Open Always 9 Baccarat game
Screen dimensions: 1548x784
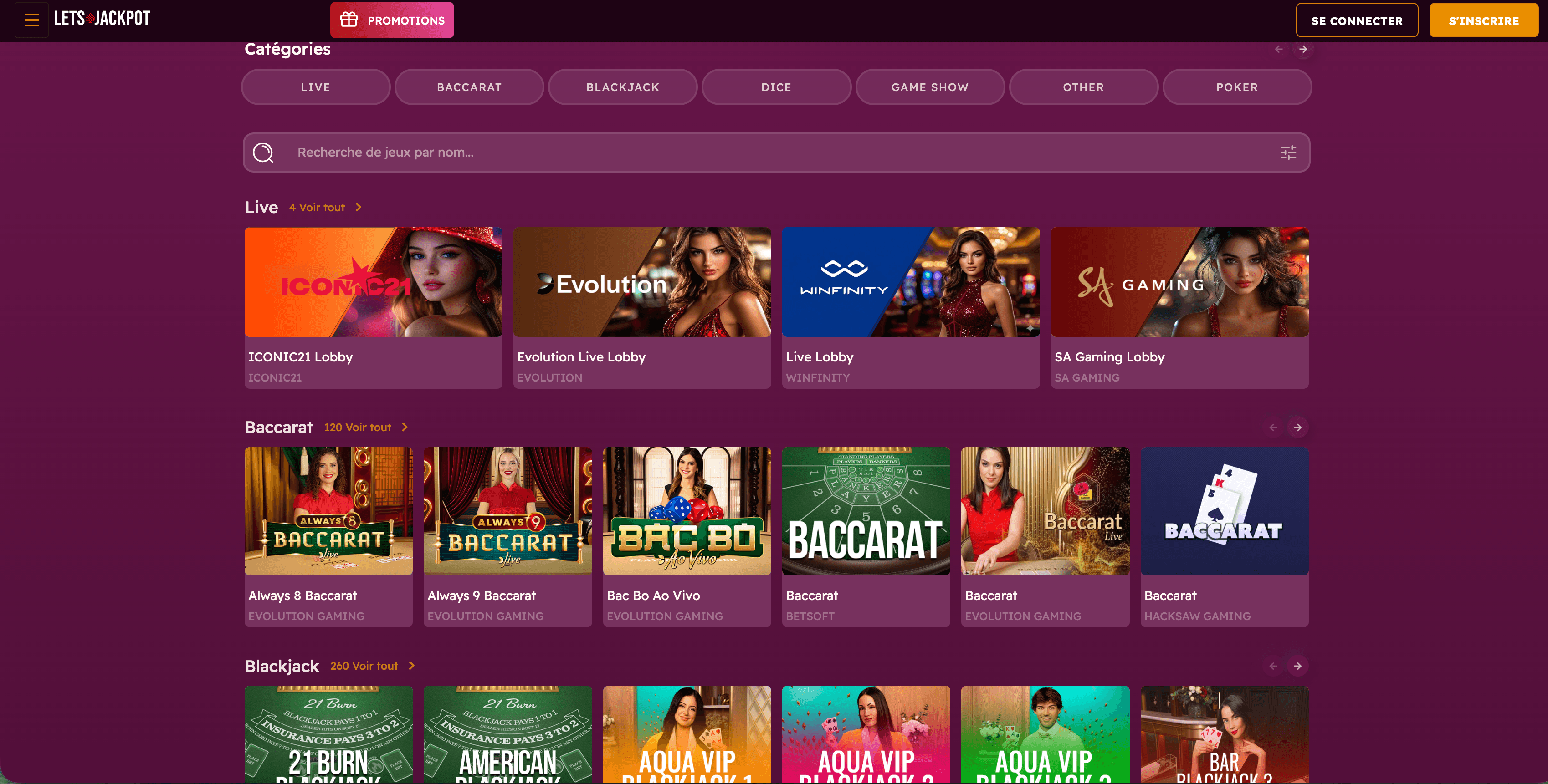point(508,537)
